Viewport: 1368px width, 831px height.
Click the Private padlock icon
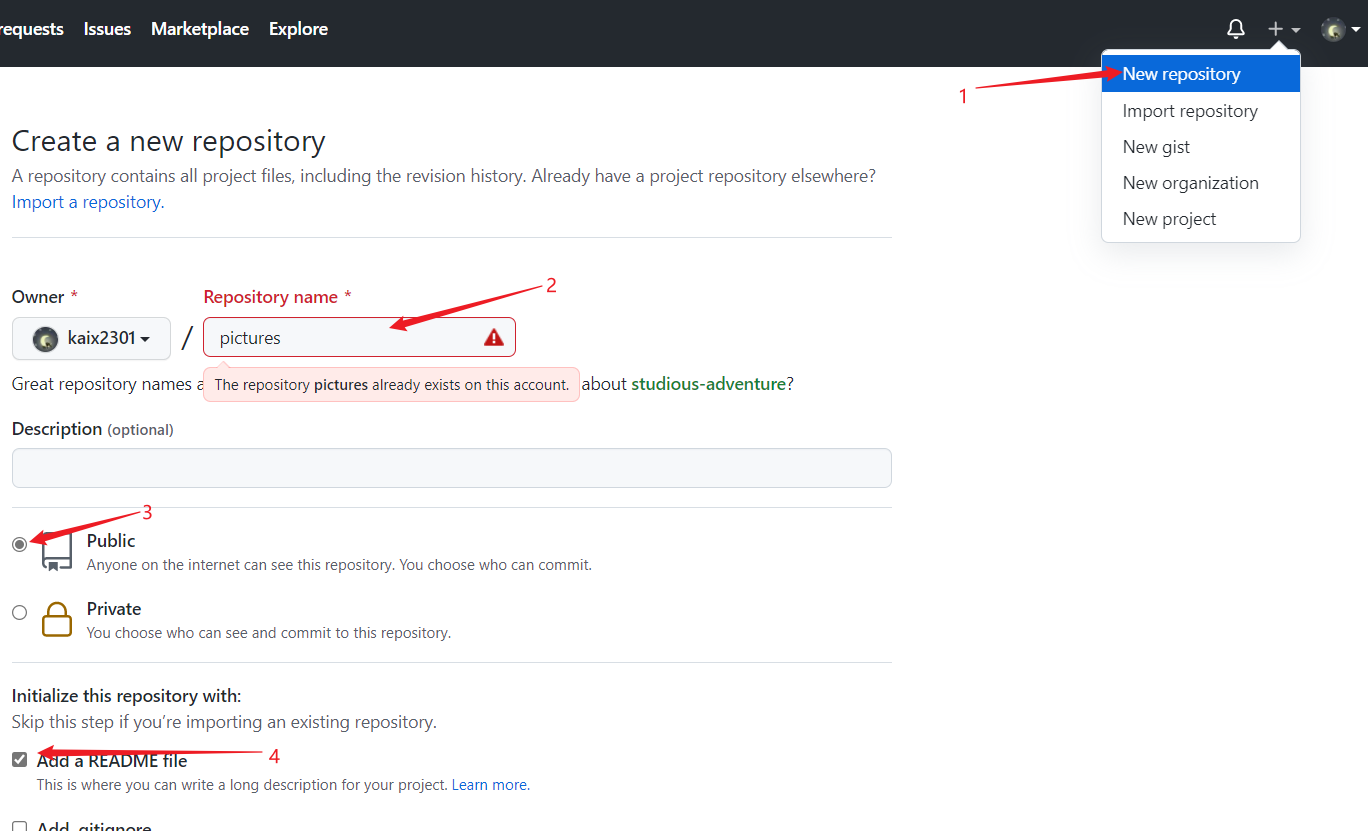coord(57,619)
